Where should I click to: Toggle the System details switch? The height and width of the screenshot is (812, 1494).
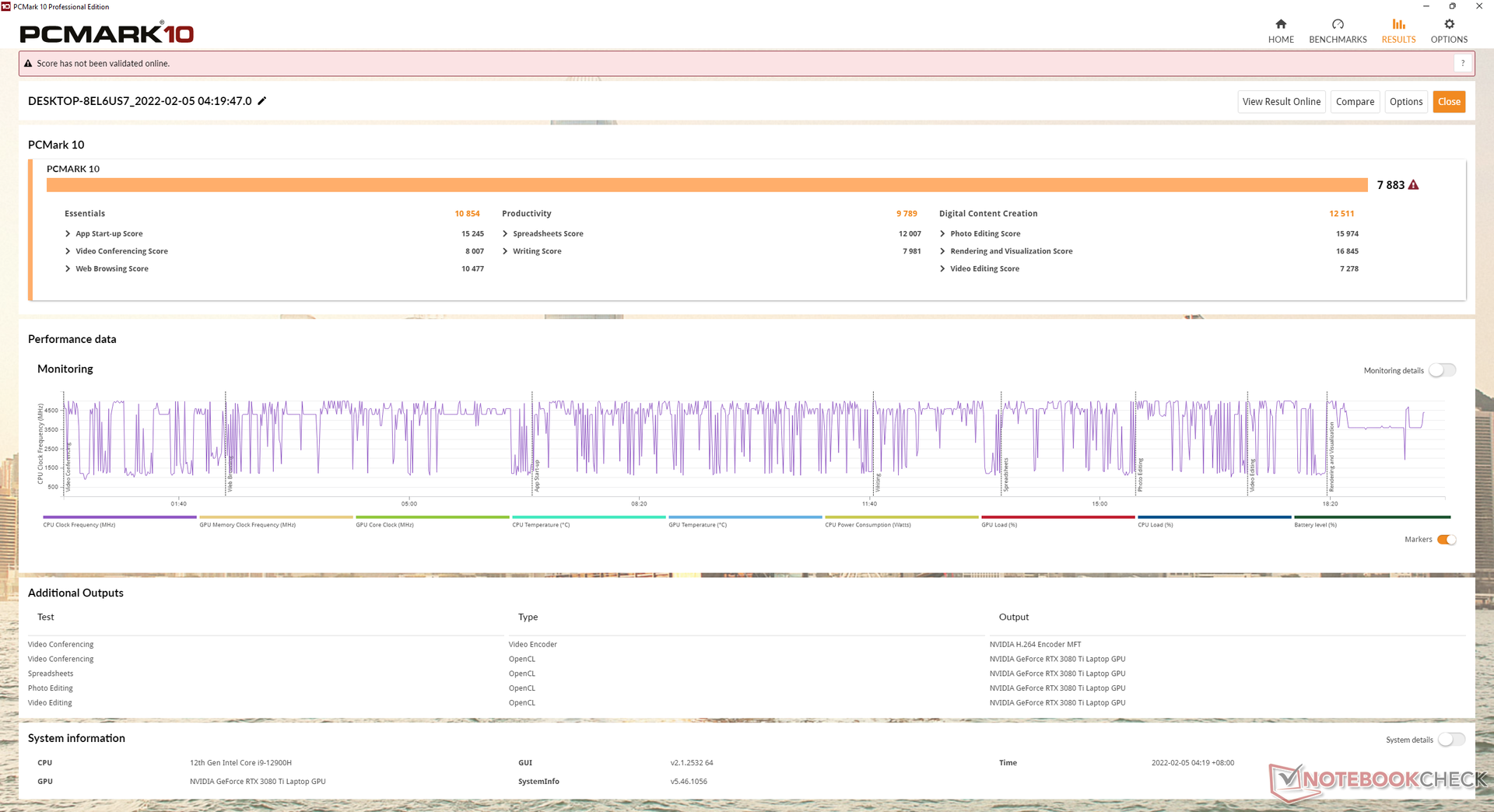click(x=1451, y=740)
